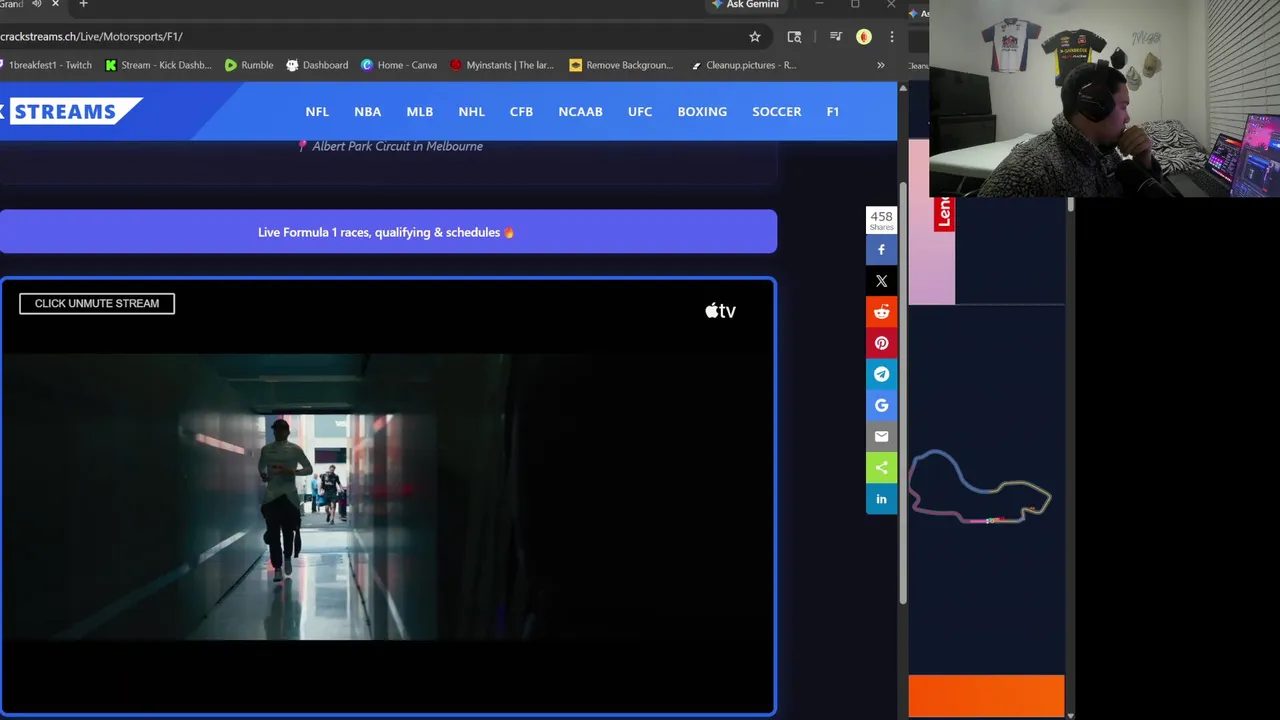Go to the MLB streams section

tap(420, 111)
